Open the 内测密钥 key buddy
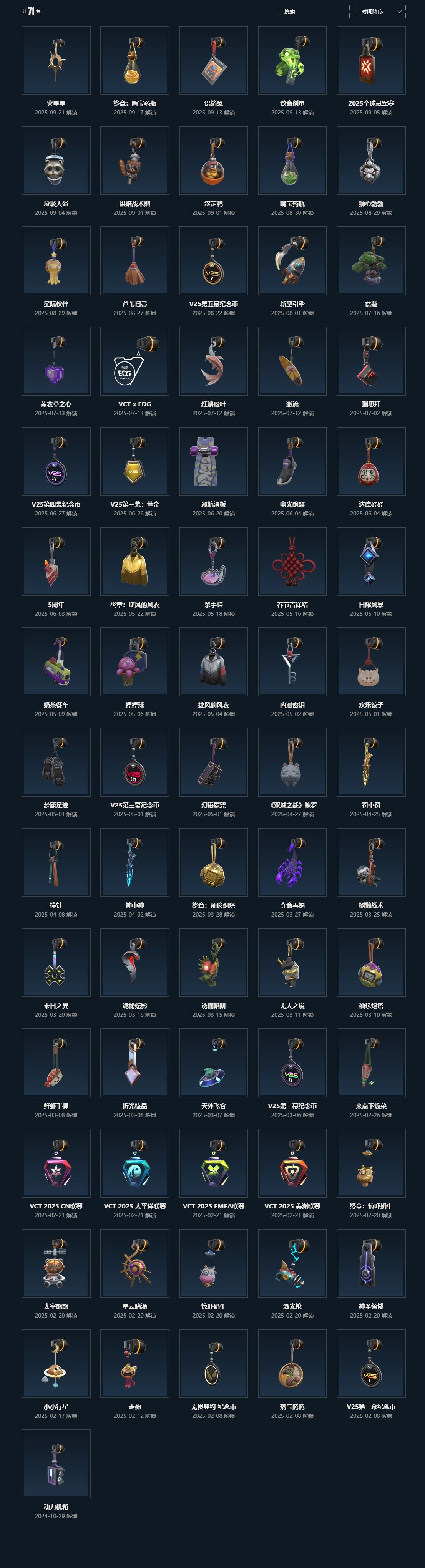This screenshot has height=1568, width=425. (x=292, y=661)
